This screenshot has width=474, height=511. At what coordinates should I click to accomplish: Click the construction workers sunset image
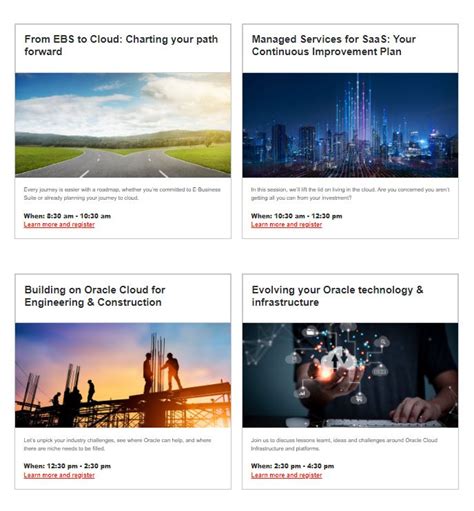pos(123,375)
